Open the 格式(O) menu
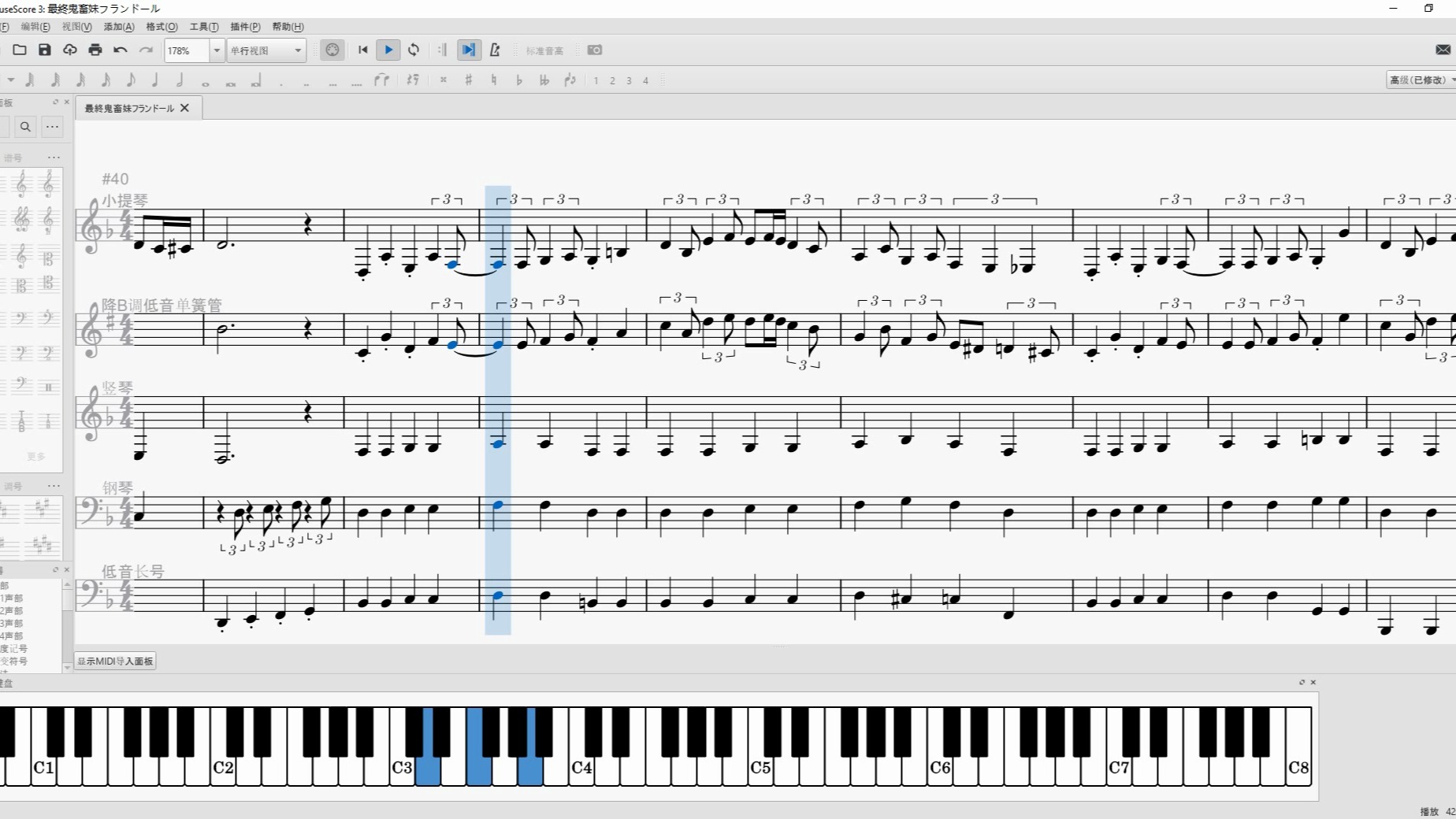This screenshot has width=1456, height=819. 162,27
